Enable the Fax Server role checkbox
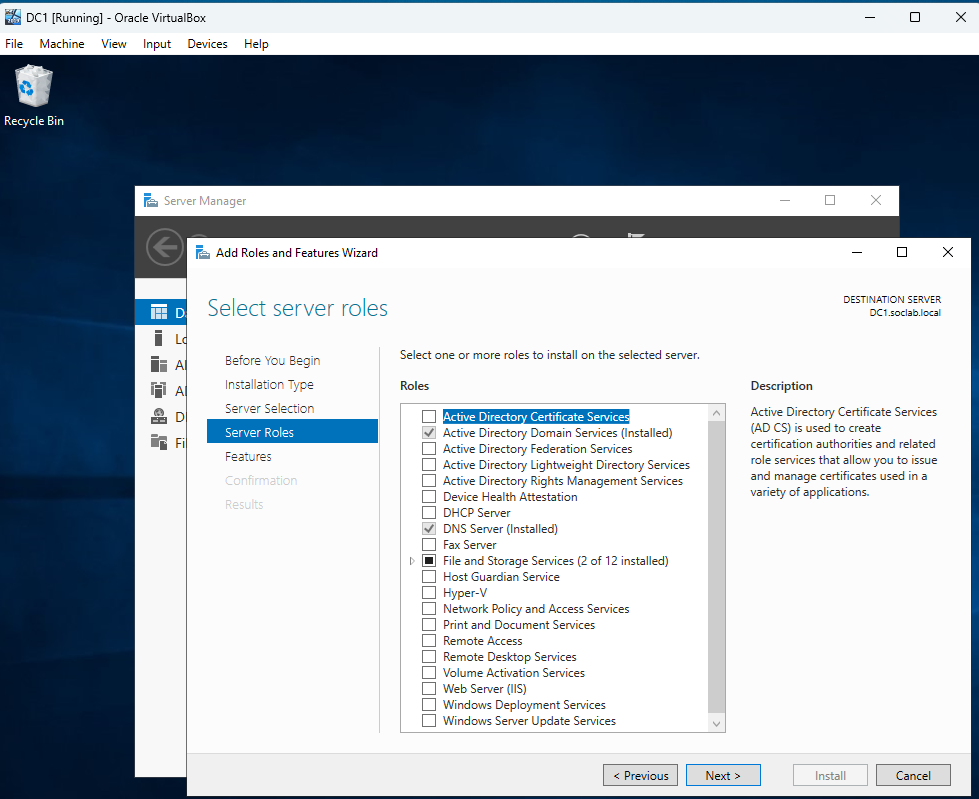This screenshot has height=799, width=979. [x=429, y=545]
